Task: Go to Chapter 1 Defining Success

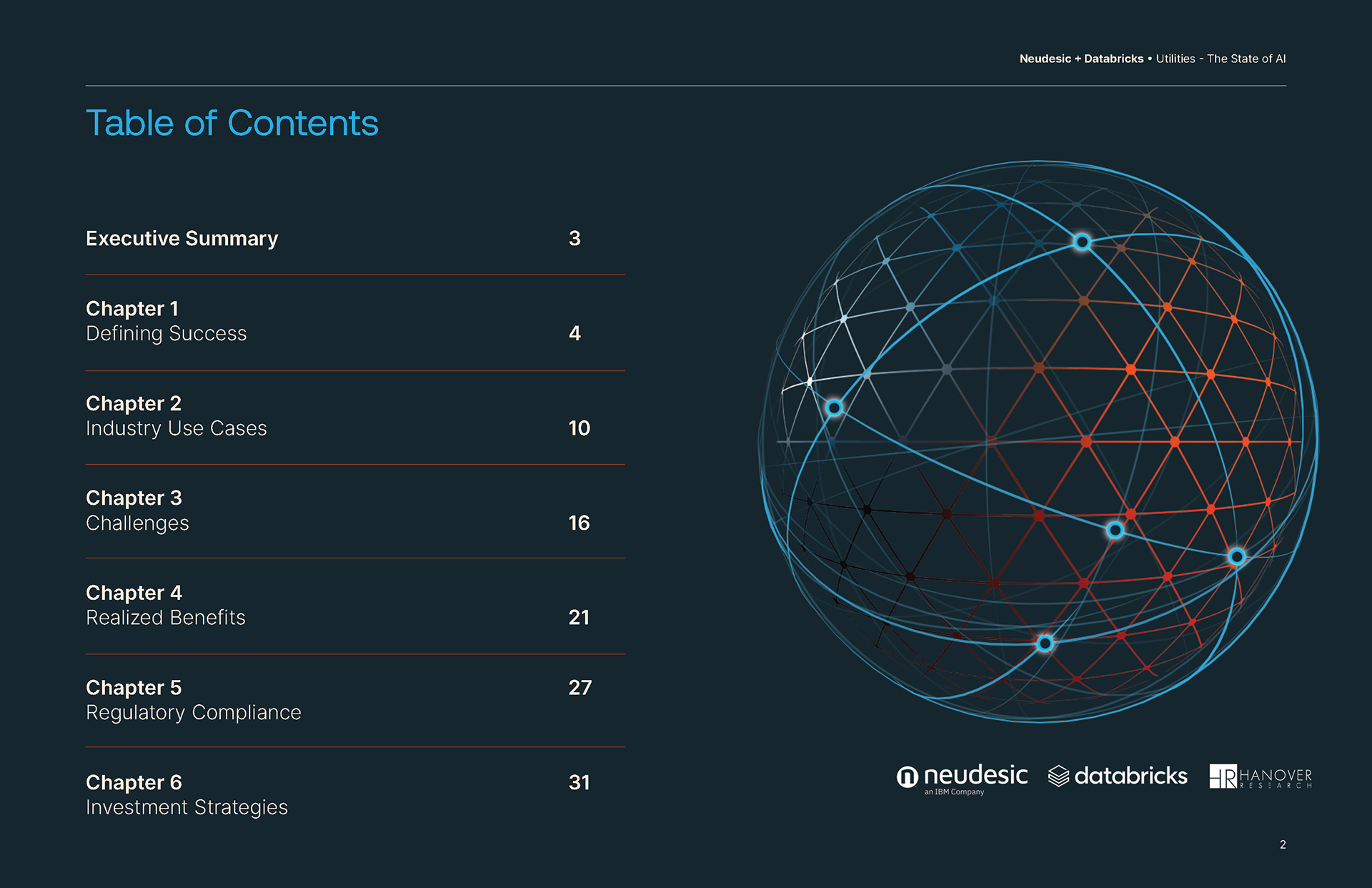Action: point(355,322)
